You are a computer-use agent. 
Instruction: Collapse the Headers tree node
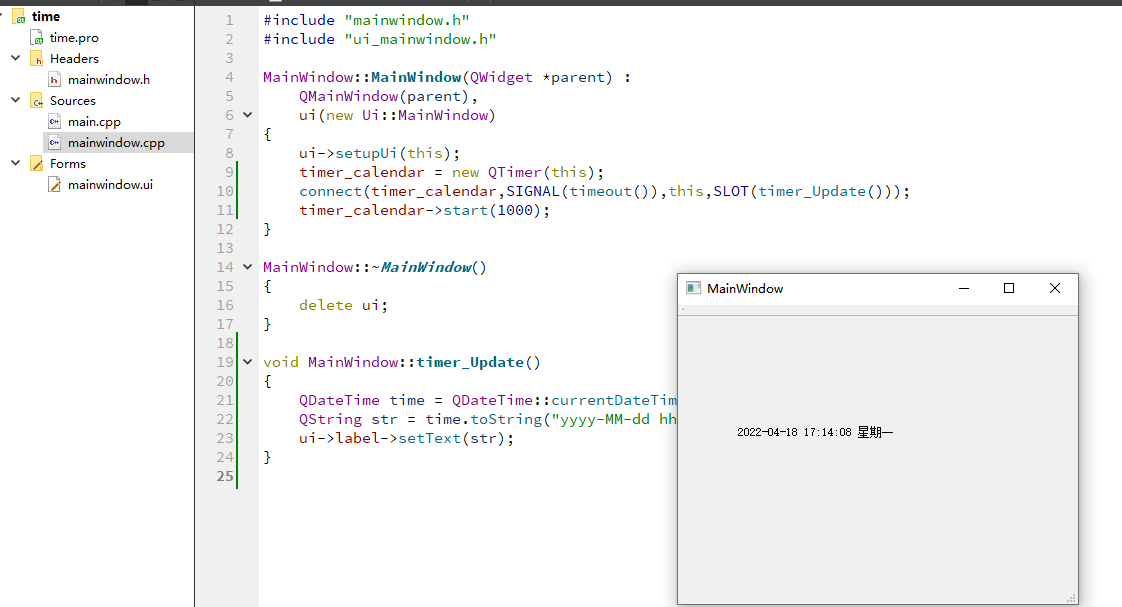tap(16, 58)
